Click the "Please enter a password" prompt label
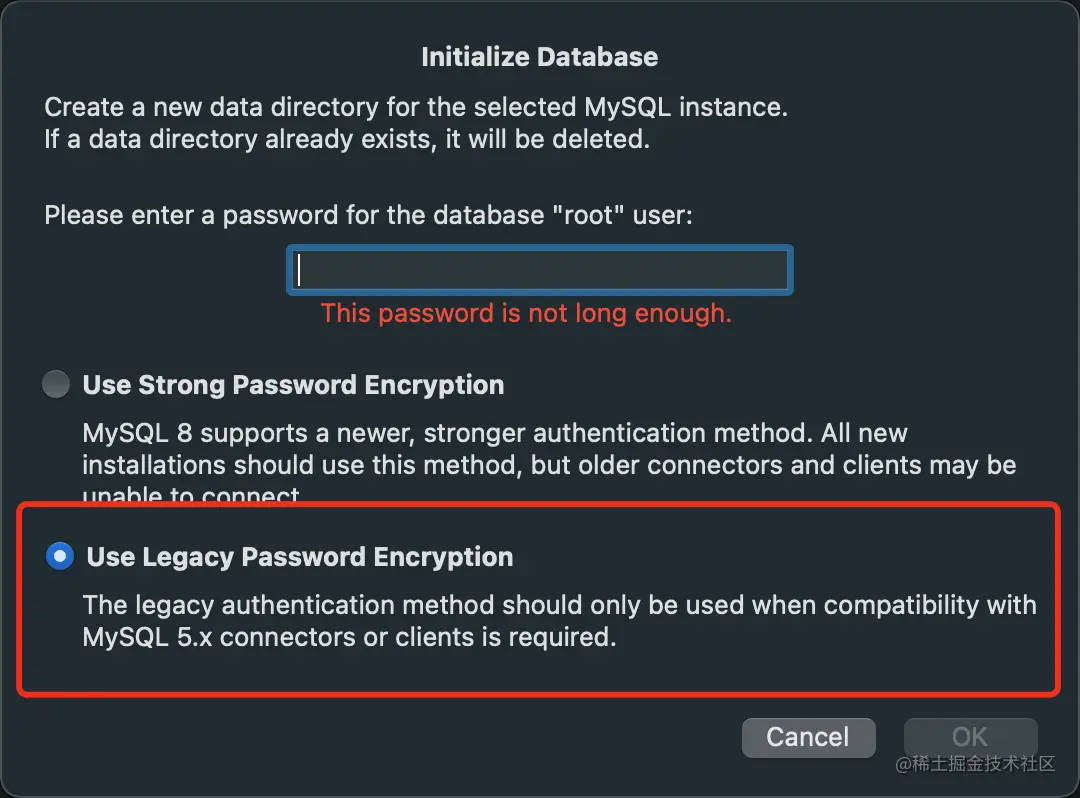Image resolution: width=1080 pixels, height=798 pixels. click(x=368, y=215)
